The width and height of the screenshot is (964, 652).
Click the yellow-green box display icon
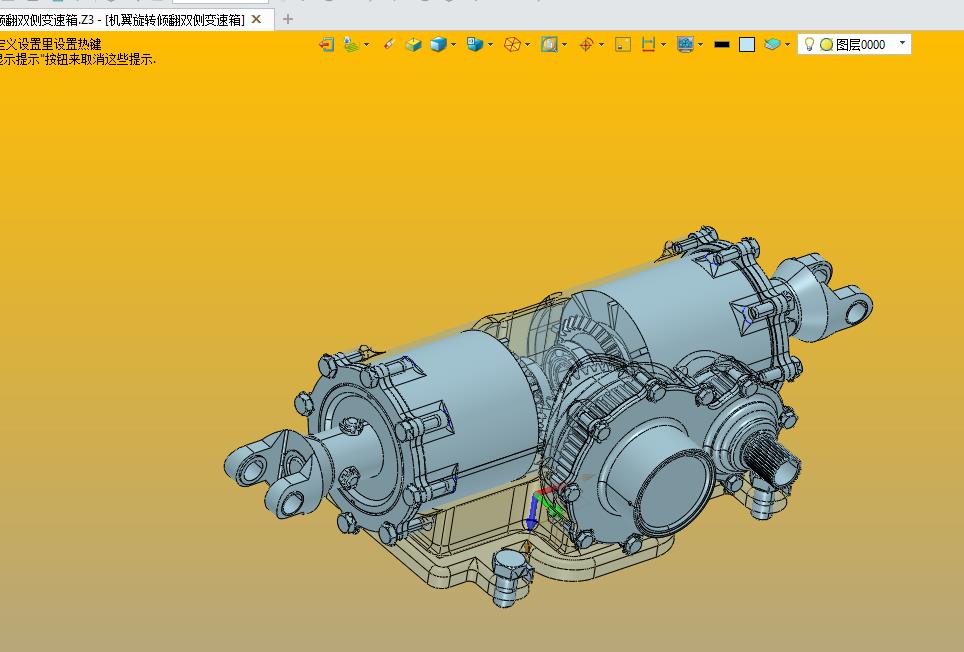[x=413, y=44]
